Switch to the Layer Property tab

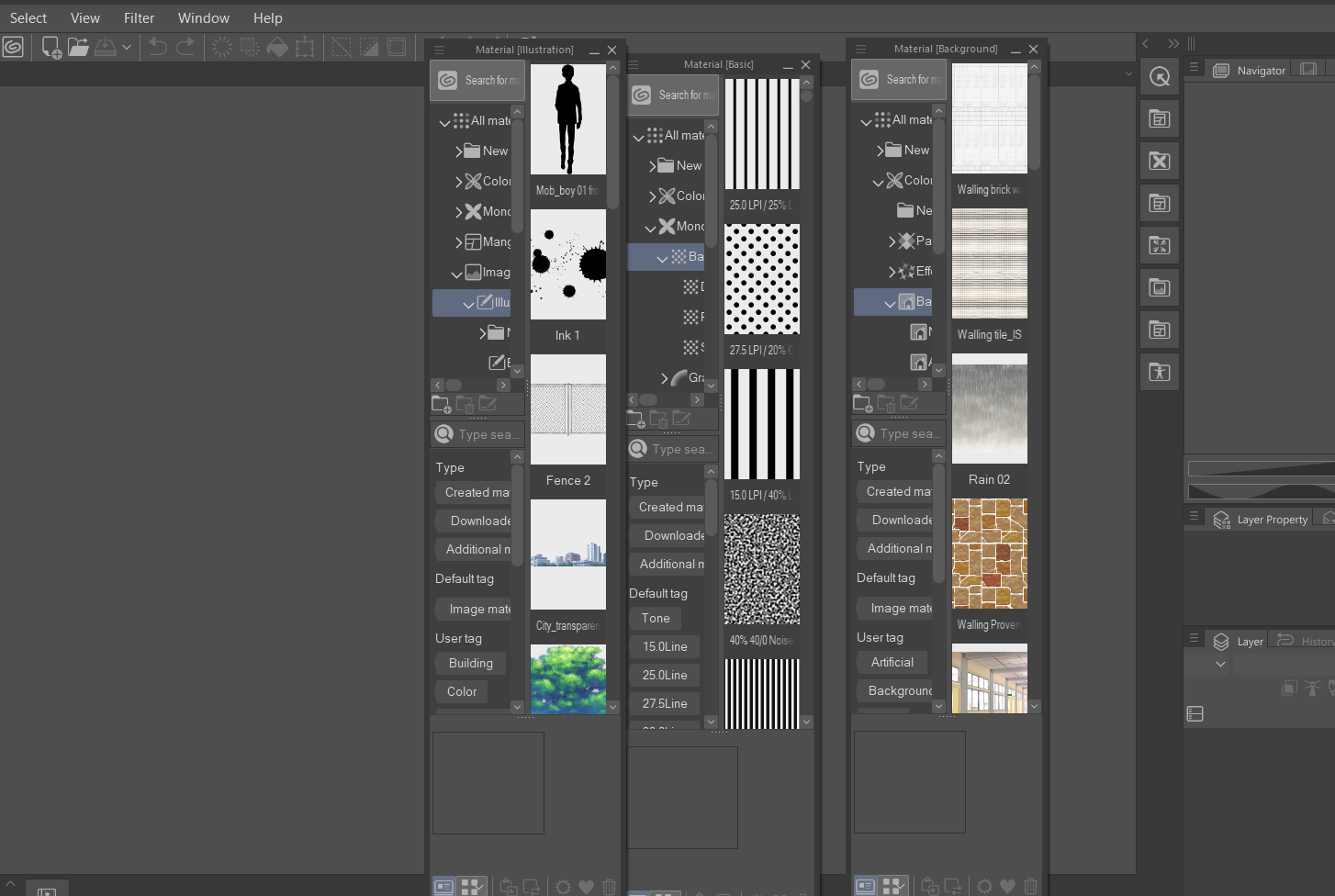tap(1271, 520)
